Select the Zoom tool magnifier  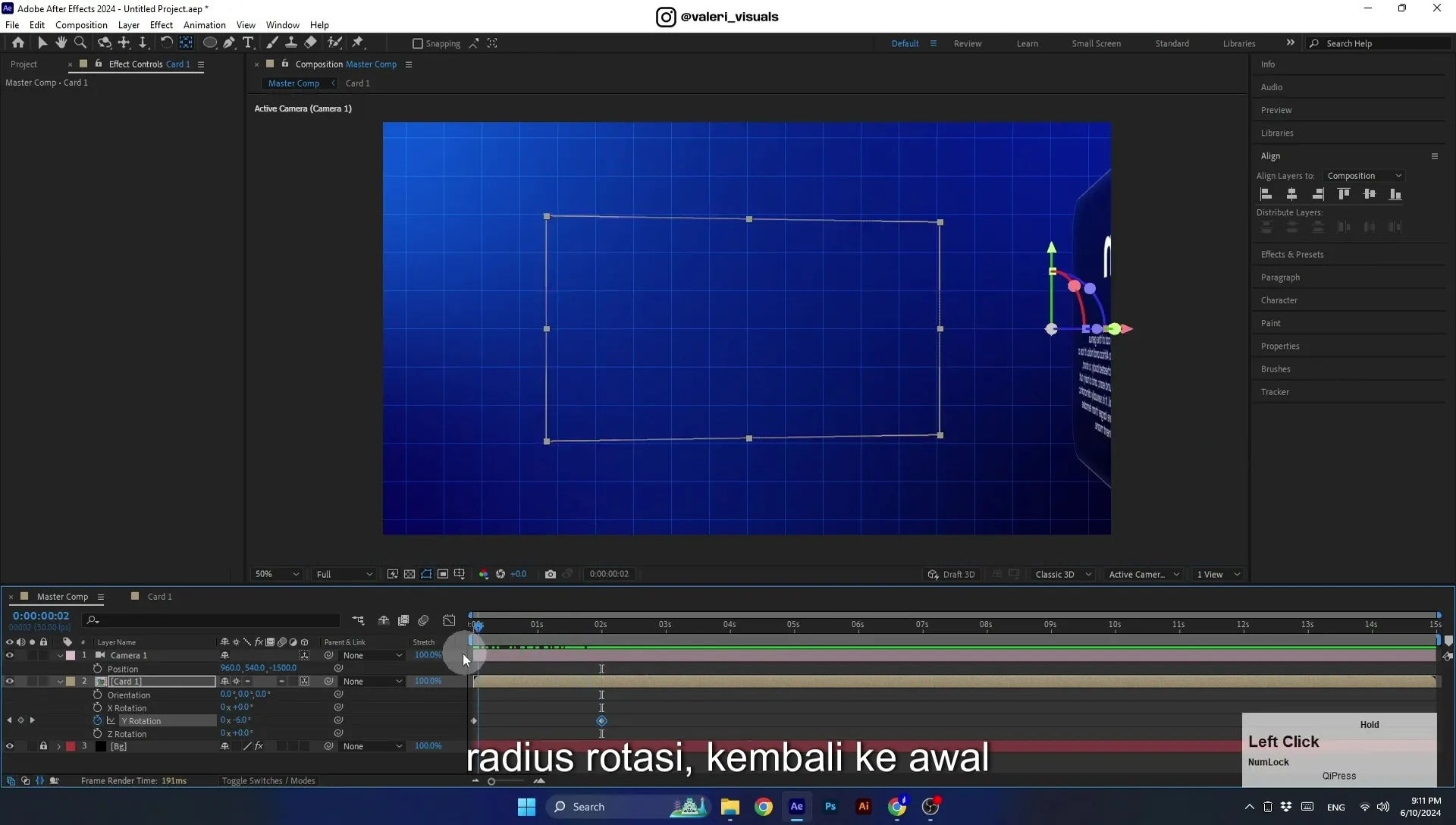click(80, 43)
